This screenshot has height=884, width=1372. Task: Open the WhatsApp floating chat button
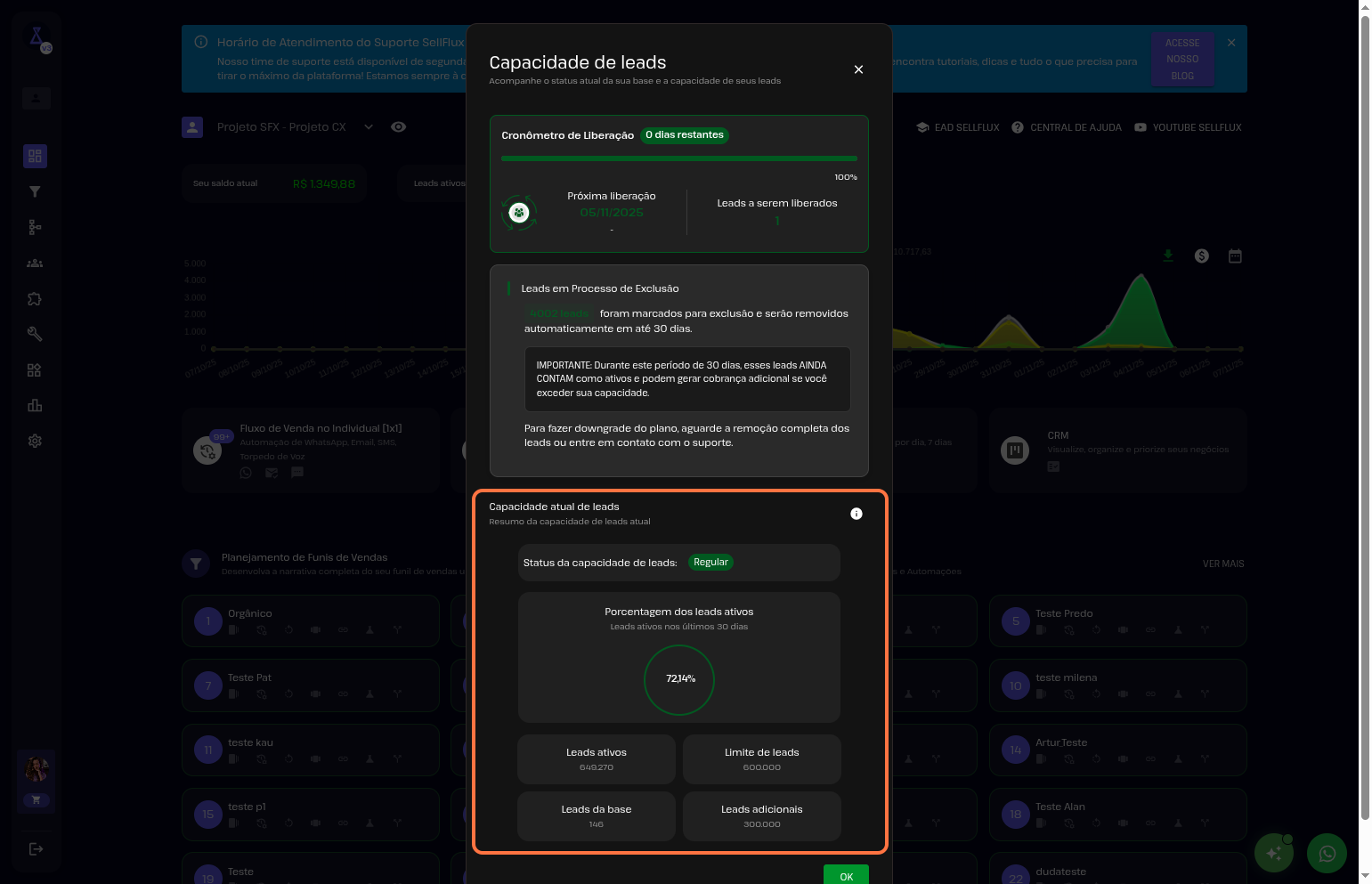tap(1327, 854)
